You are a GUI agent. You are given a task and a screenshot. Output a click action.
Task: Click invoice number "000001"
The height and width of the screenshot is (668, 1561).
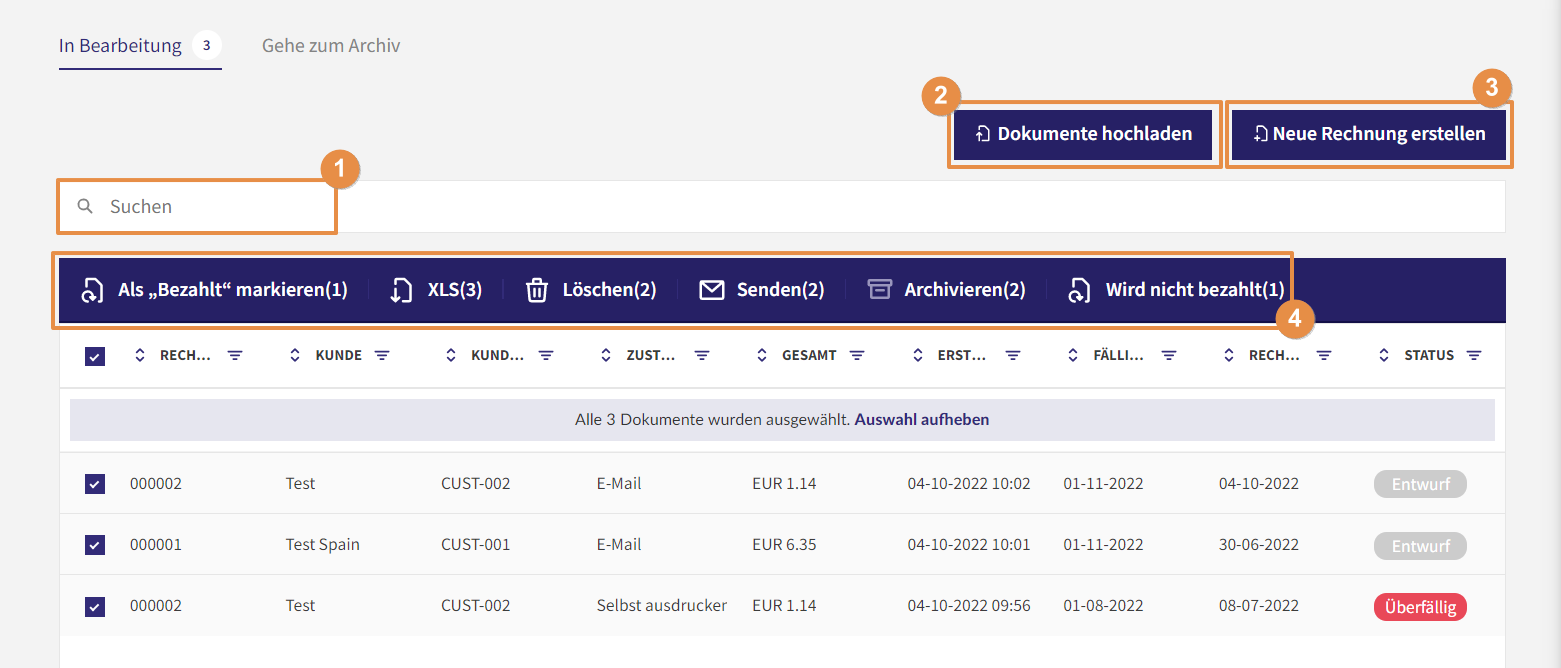tap(156, 545)
